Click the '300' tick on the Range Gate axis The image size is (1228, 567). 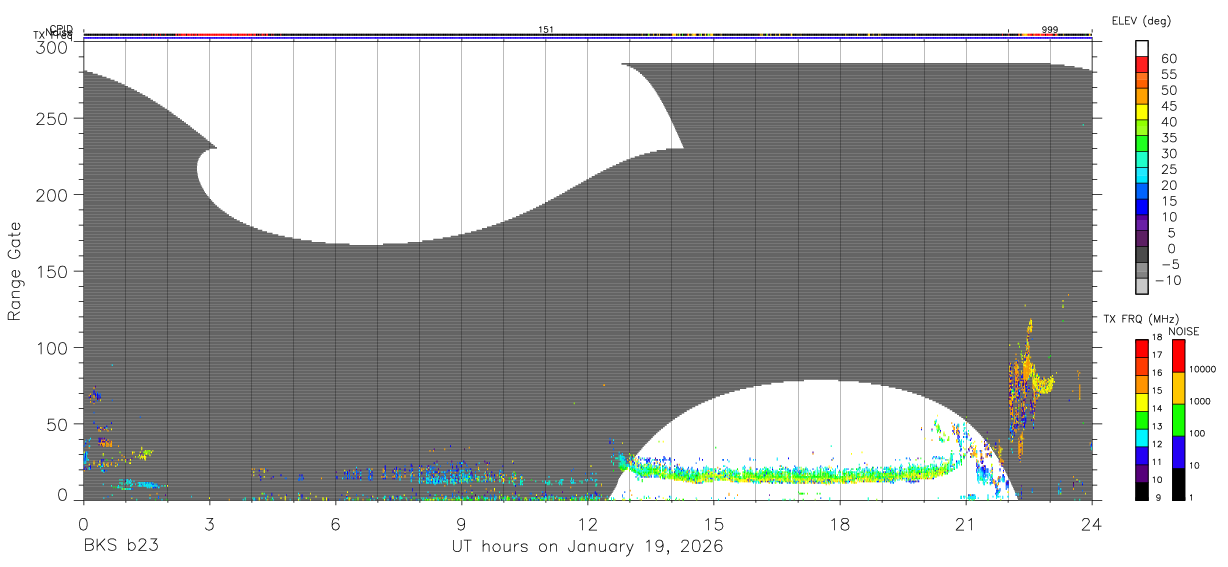tap(52, 47)
